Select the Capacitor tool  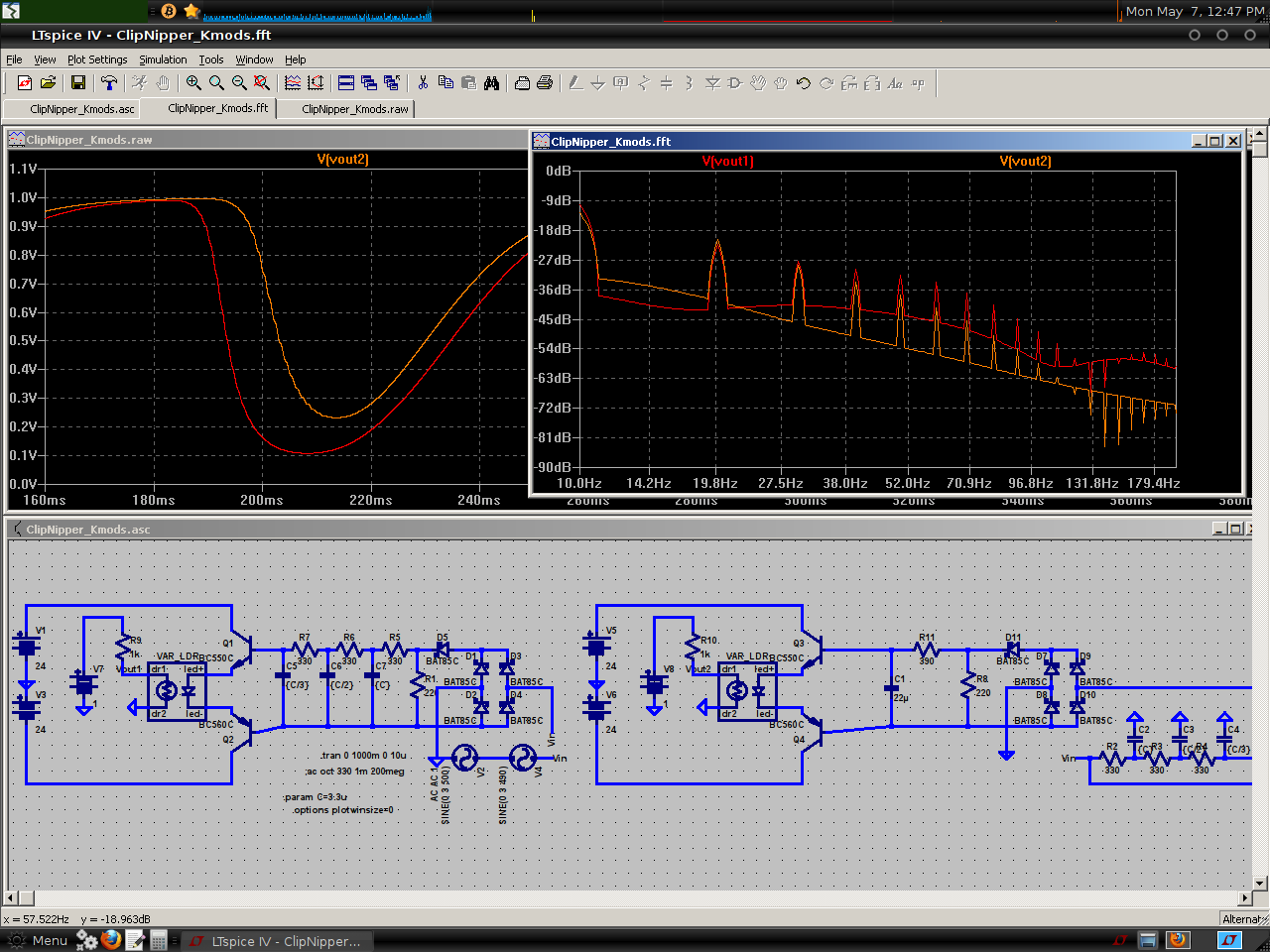(x=667, y=83)
